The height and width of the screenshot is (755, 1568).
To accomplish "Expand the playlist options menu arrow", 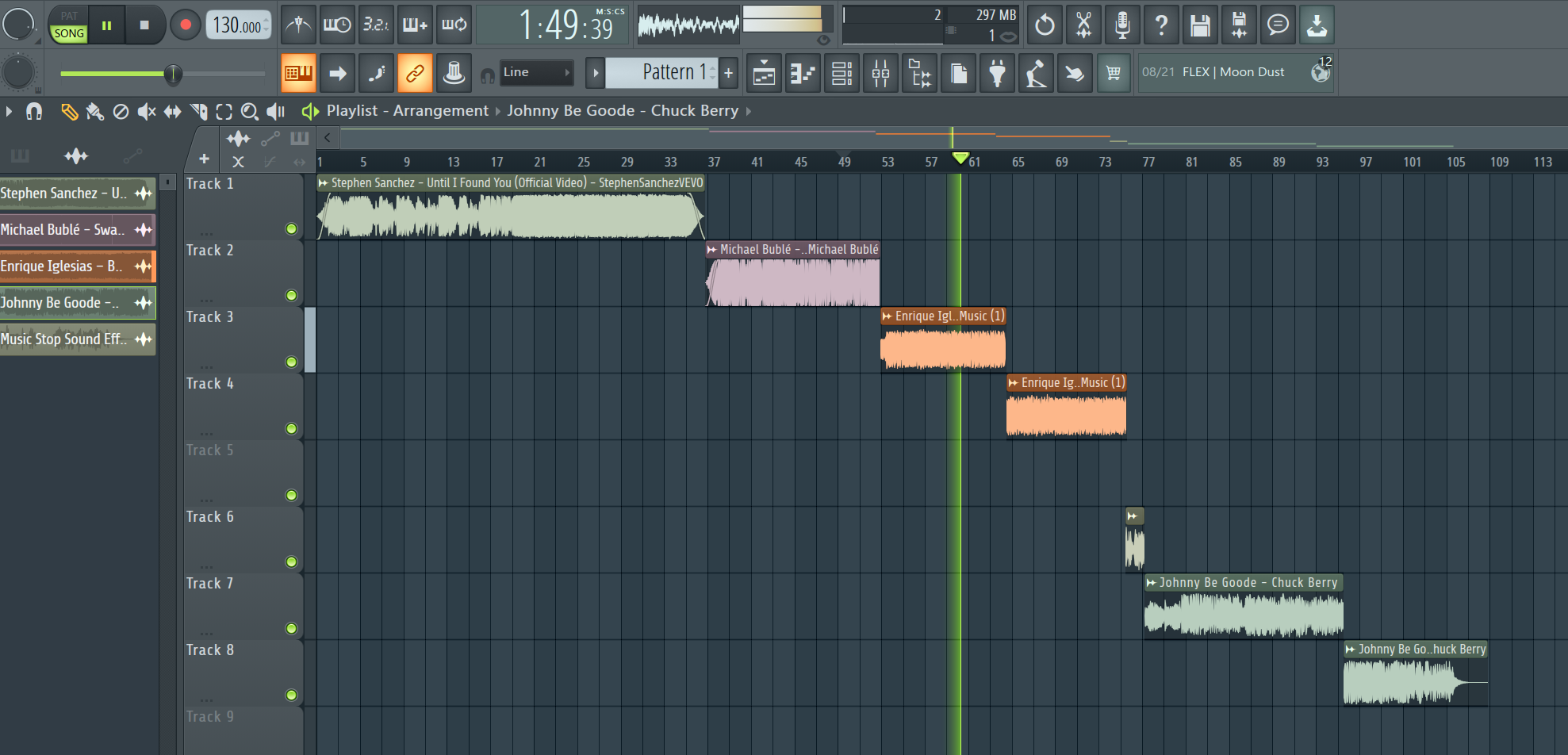I will [9, 112].
